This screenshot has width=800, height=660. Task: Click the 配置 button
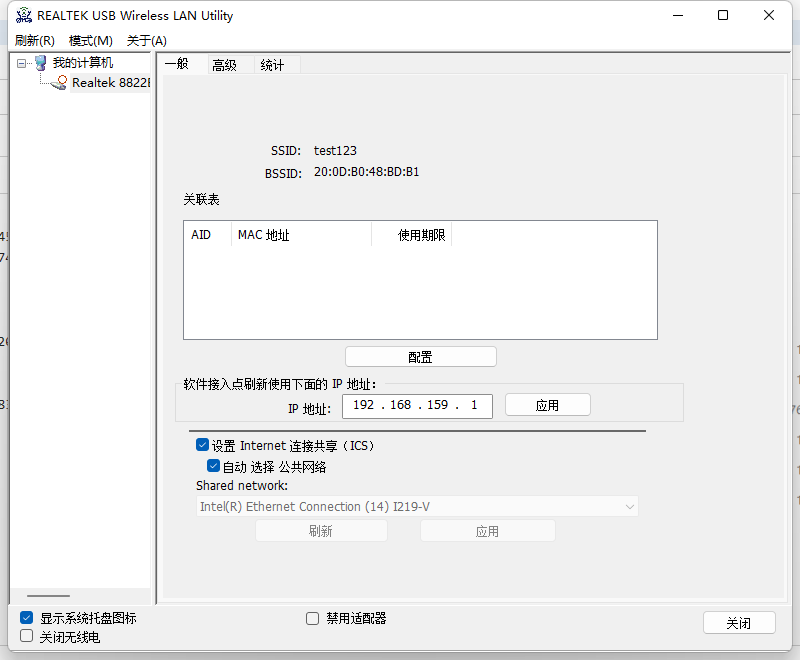point(420,357)
